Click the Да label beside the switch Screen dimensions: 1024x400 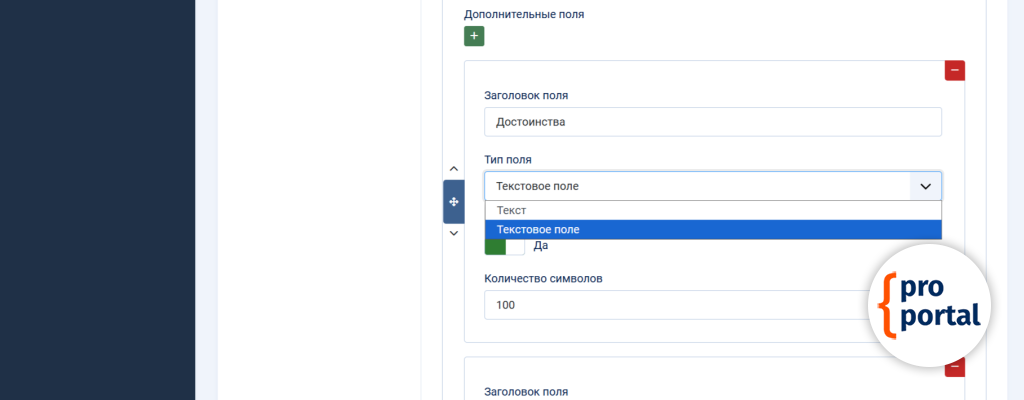point(541,246)
